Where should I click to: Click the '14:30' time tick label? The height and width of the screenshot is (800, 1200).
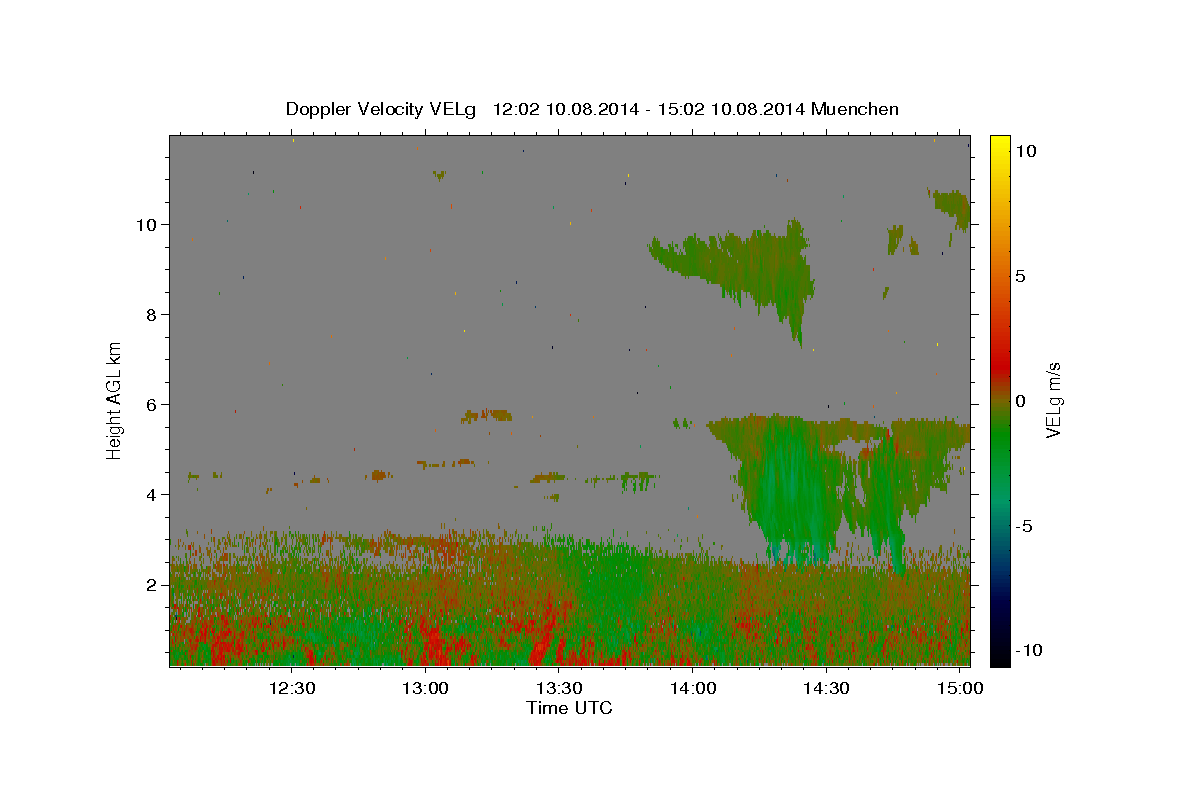[x=827, y=688]
